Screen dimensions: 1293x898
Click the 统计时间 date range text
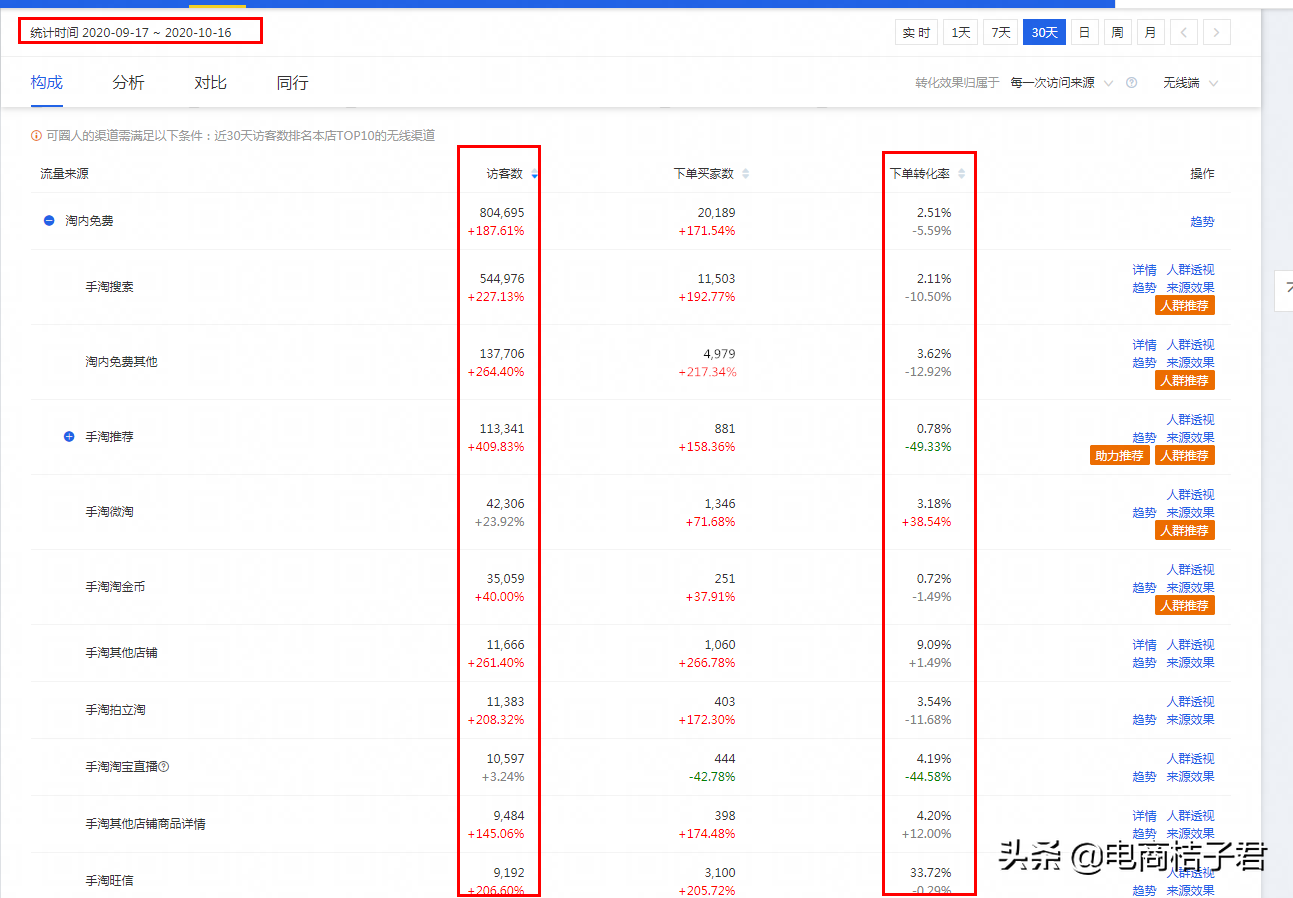click(130, 33)
